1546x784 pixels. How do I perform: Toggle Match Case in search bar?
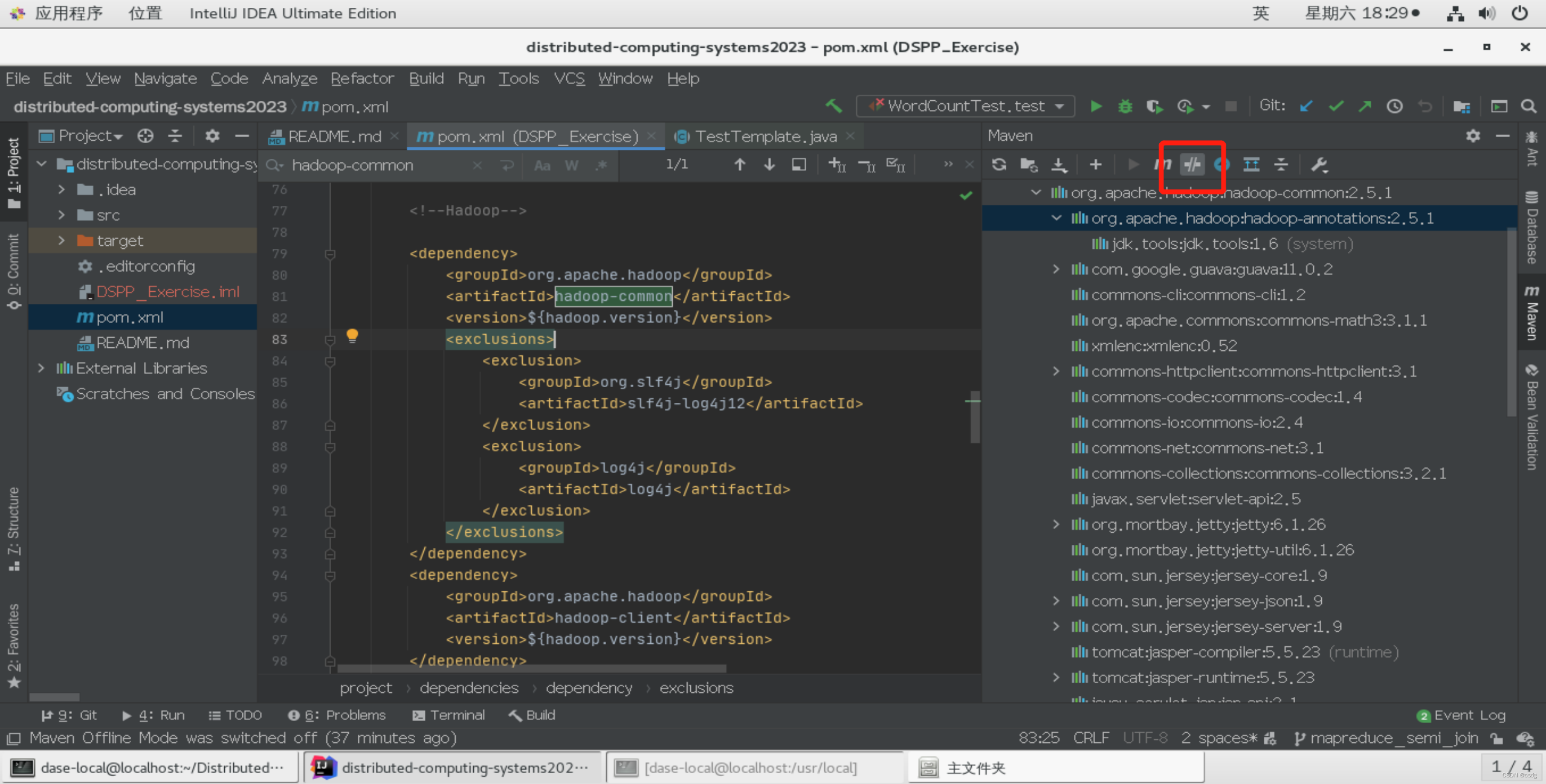[x=542, y=165]
